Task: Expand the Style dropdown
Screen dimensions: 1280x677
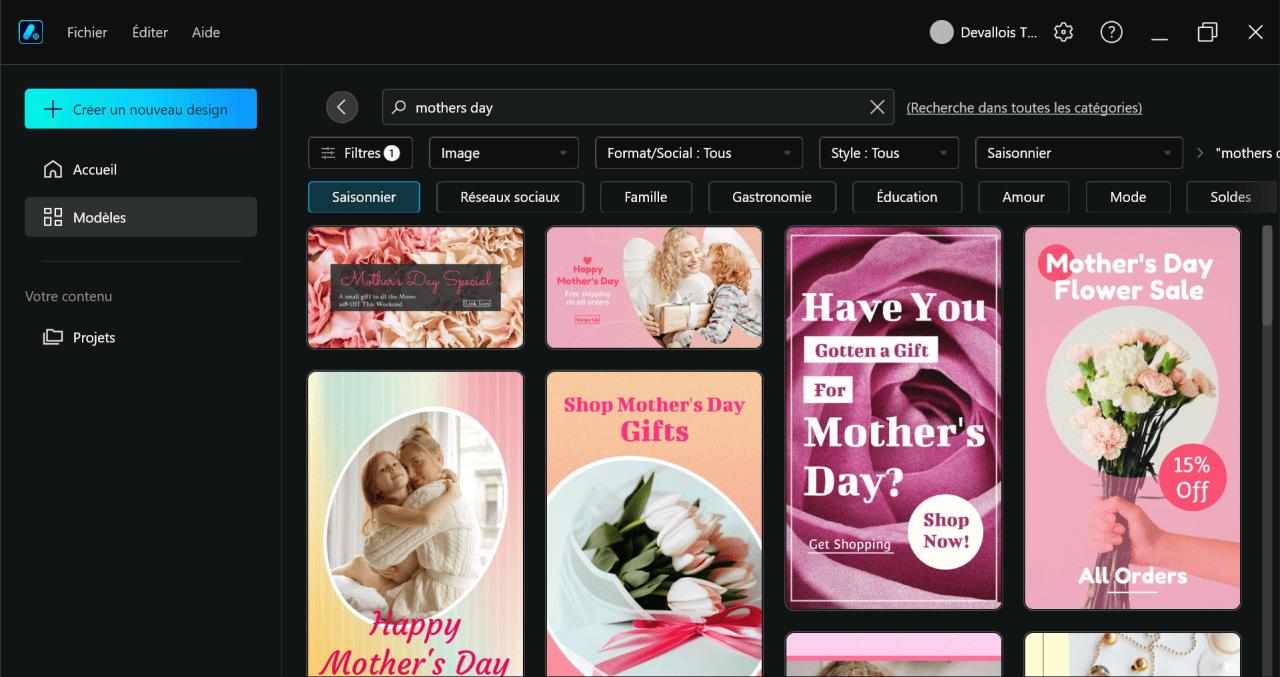Action: pos(889,153)
